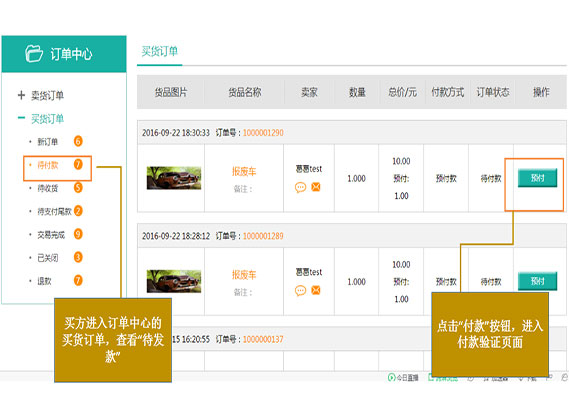Open 报废车 product link in order 1000001289
The image size is (569, 398).
[x=244, y=275]
